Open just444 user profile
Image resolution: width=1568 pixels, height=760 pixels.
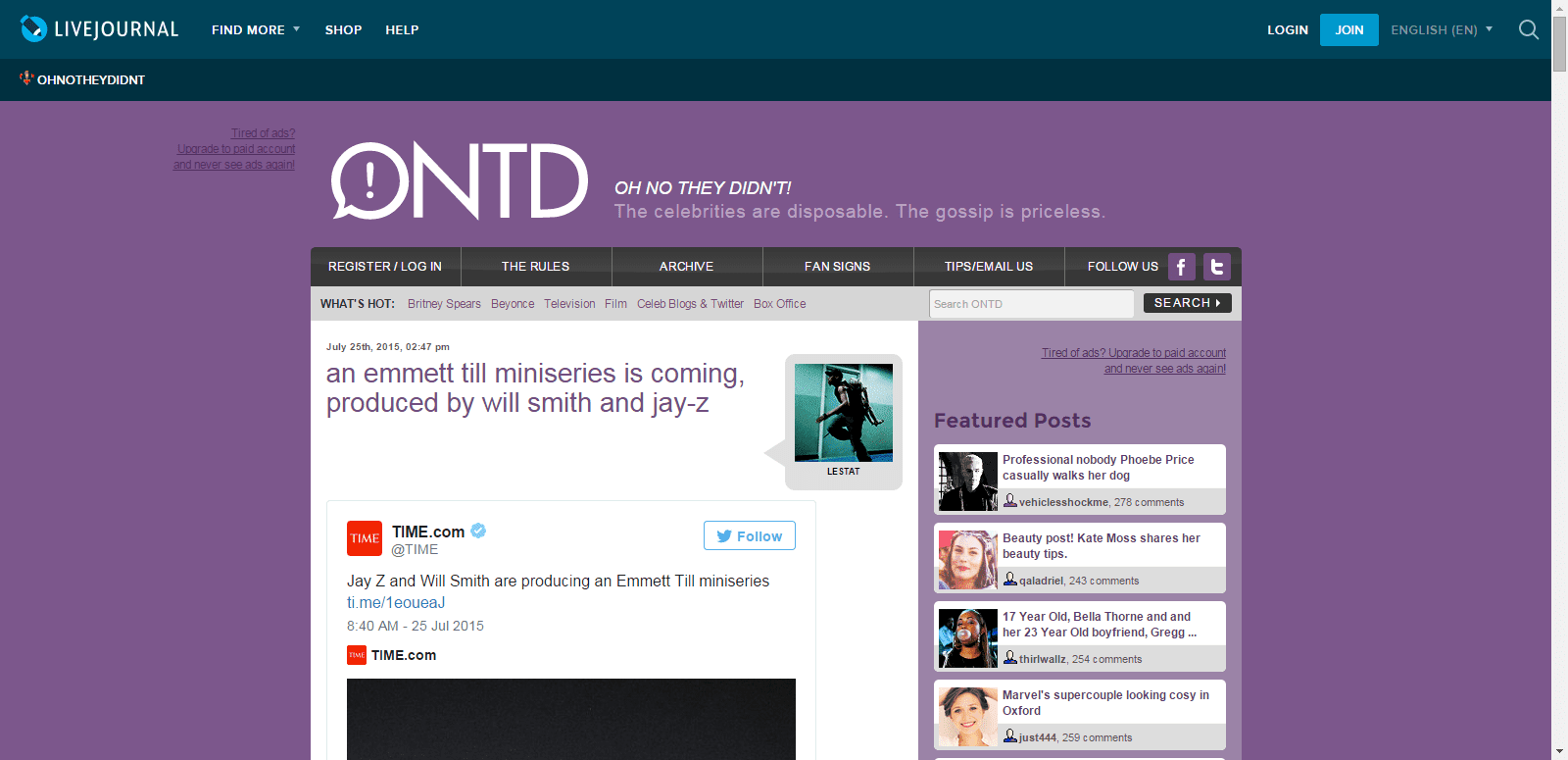click(1038, 737)
